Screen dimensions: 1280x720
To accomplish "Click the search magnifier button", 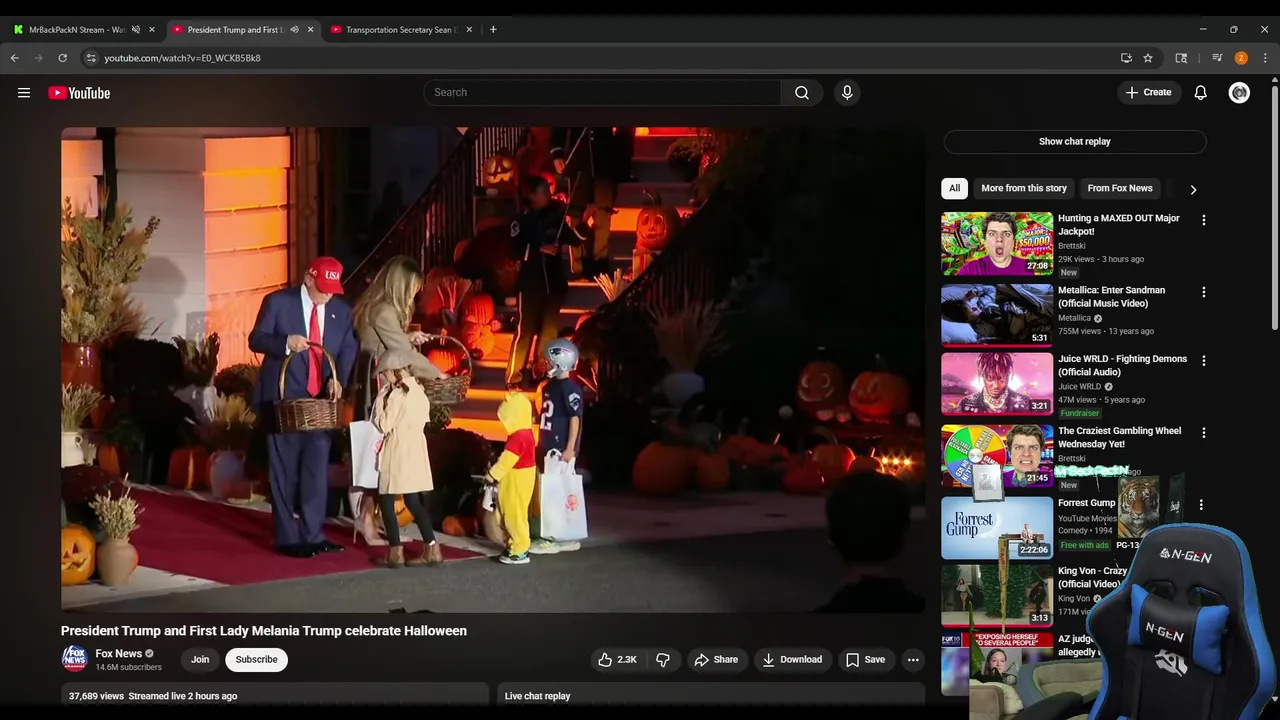I will (802, 92).
